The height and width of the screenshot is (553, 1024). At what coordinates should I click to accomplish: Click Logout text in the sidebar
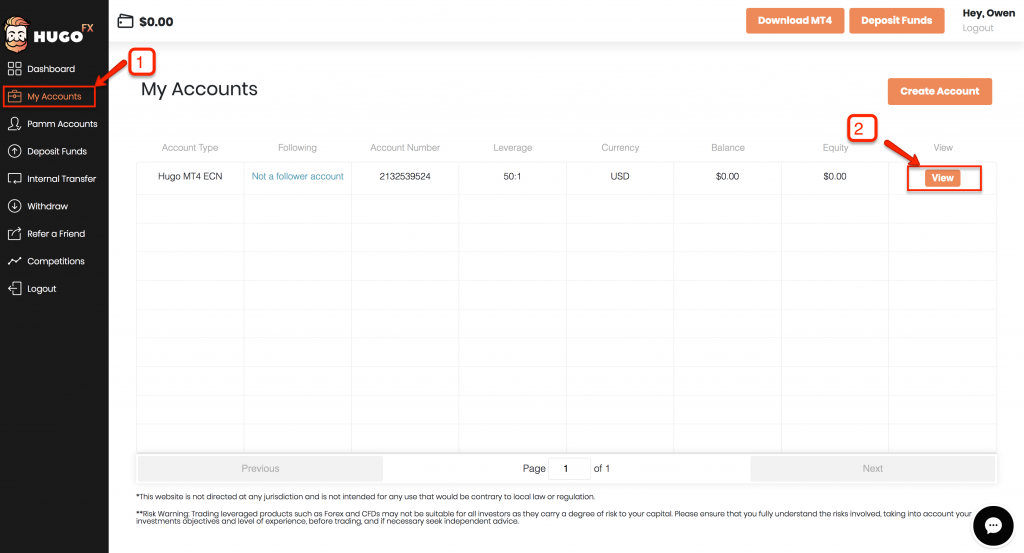tap(42, 289)
